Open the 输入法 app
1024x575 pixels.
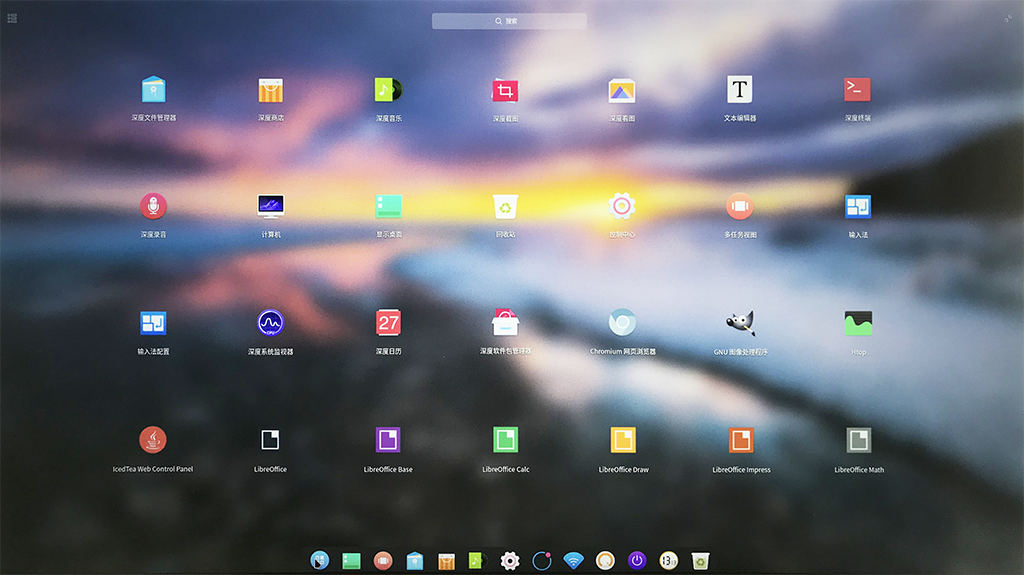(857, 206)
